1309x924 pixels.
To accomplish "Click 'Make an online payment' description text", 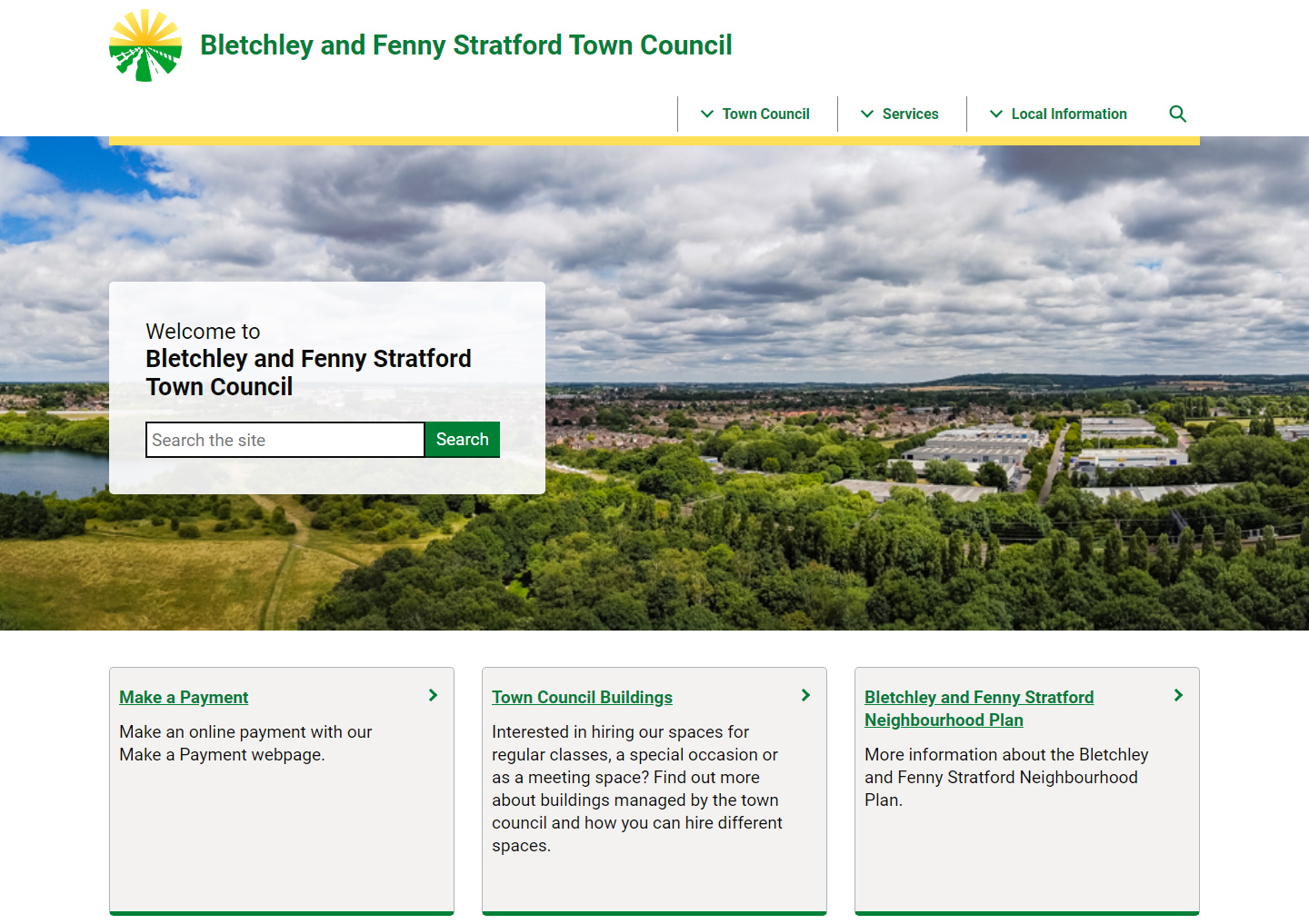I will [x=245, y=743].
